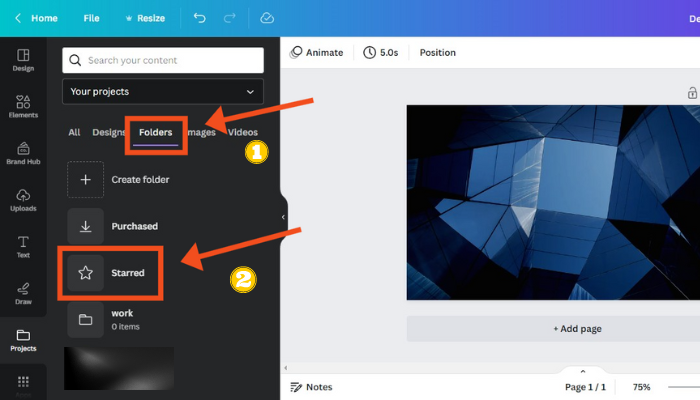Click Create folder label
The height and width of the screenshot is (400, 700).
coord(140,179)
